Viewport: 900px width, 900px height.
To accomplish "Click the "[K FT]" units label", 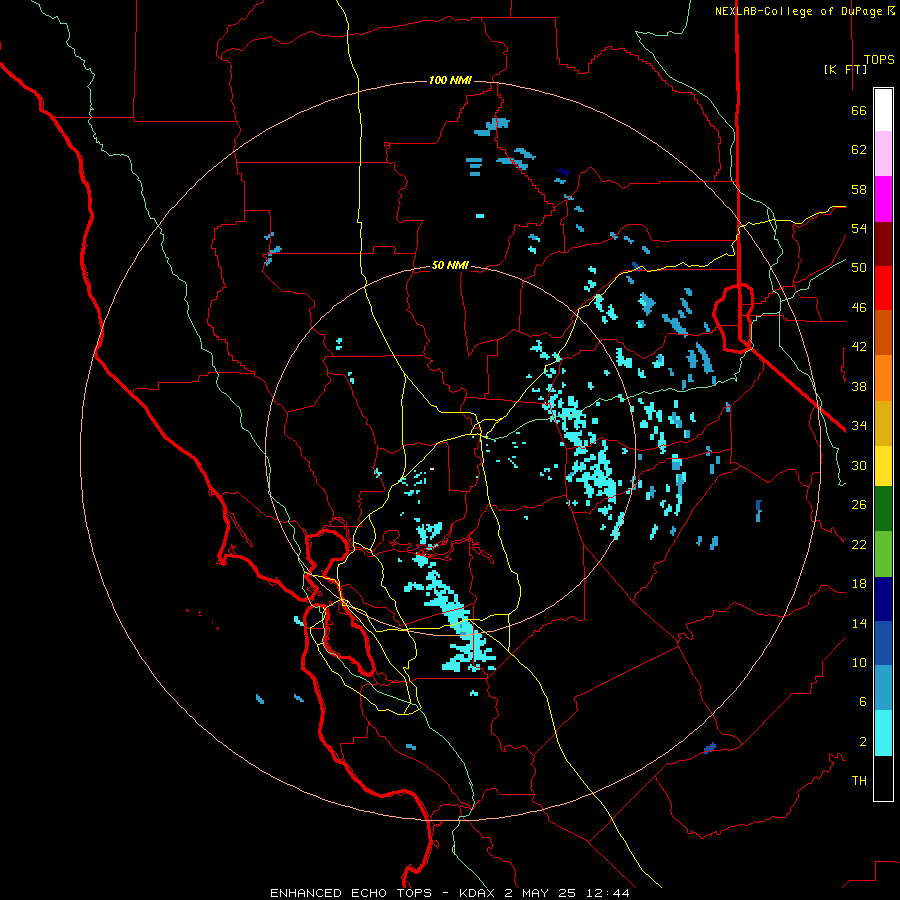I will [x=845, y=69].
